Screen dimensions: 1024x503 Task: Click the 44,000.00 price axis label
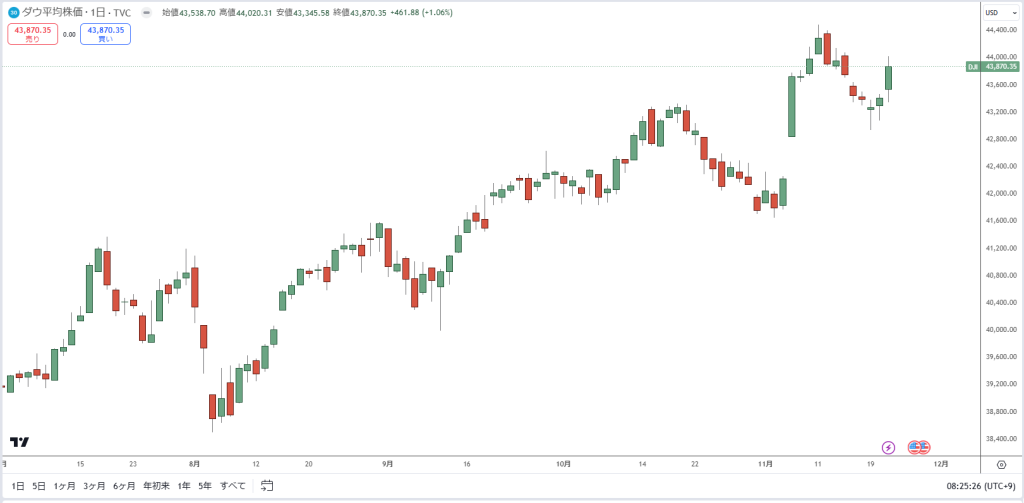click(x=1000, y=57)
